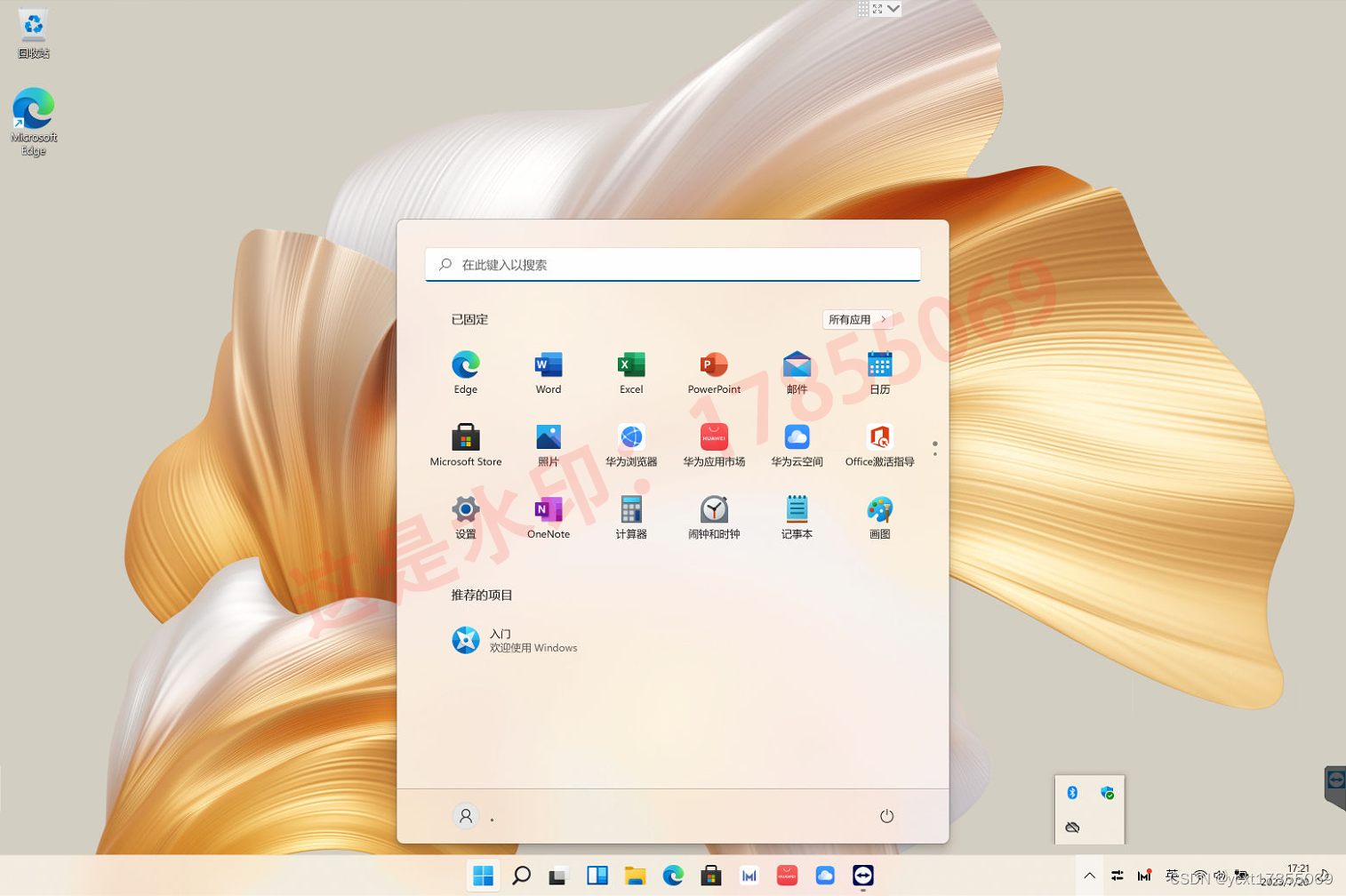Open Edge from pinned apps
The image size is (1346, 896).
pyautogui.click(x=465, y=372)
